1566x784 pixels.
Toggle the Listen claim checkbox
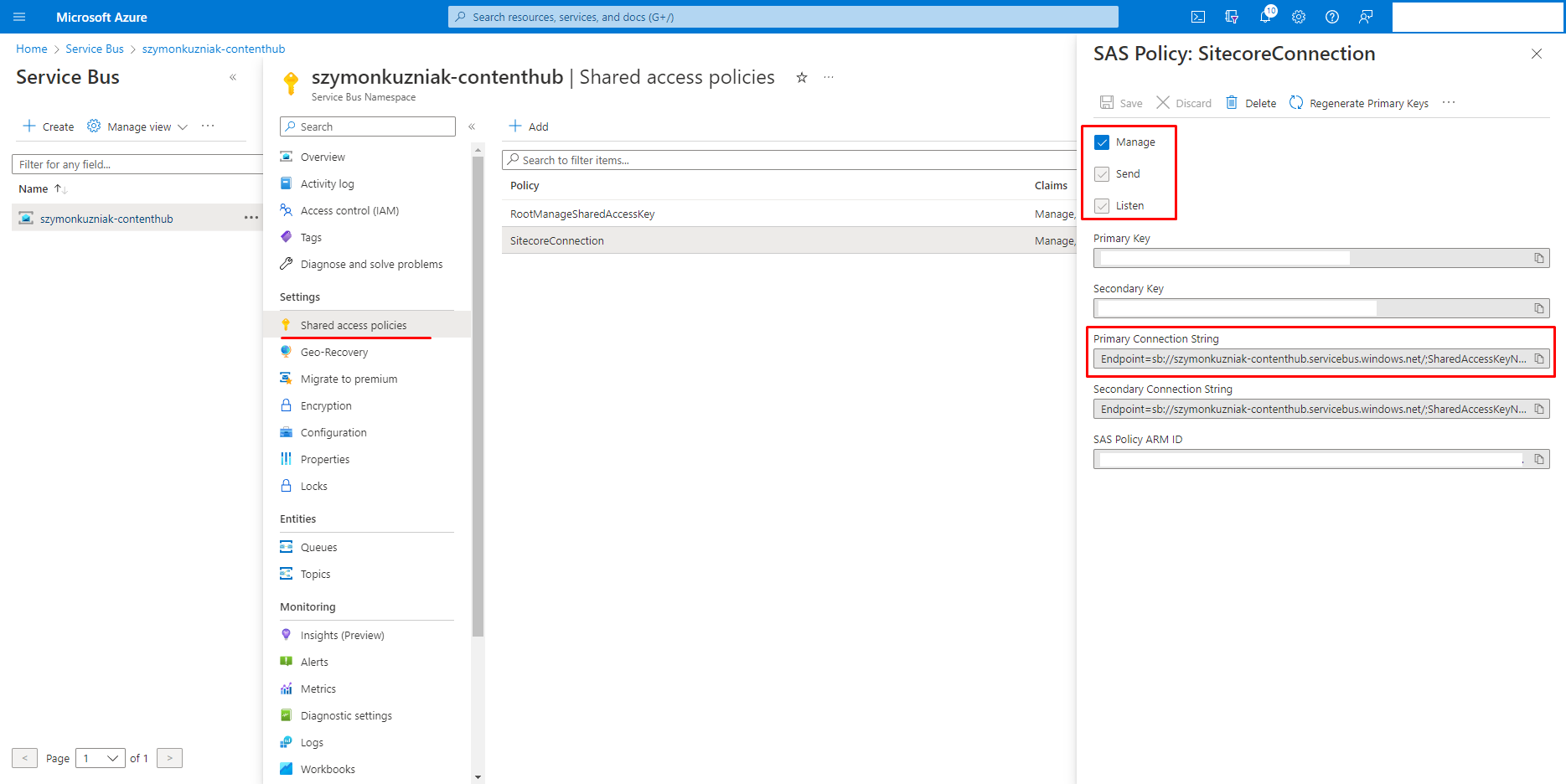(x=1102, y=206)
